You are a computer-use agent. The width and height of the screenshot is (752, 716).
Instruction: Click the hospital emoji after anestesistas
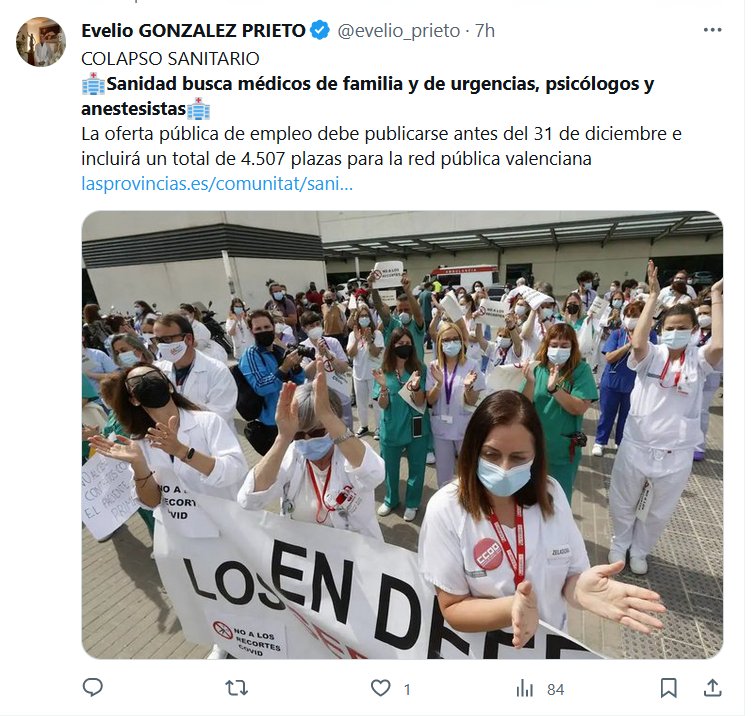tap(198, 109)
